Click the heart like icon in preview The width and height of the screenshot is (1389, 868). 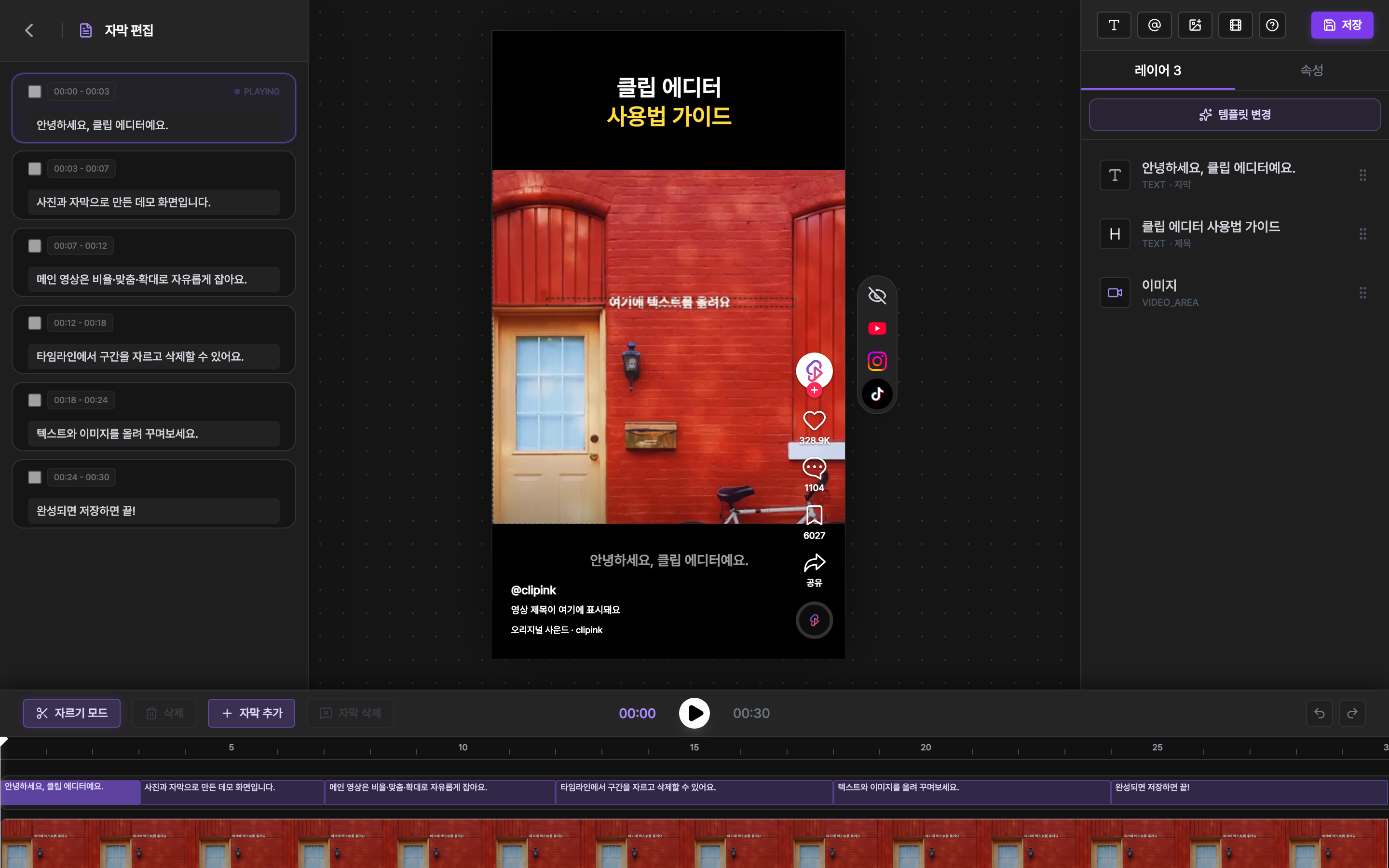point(814,421)
